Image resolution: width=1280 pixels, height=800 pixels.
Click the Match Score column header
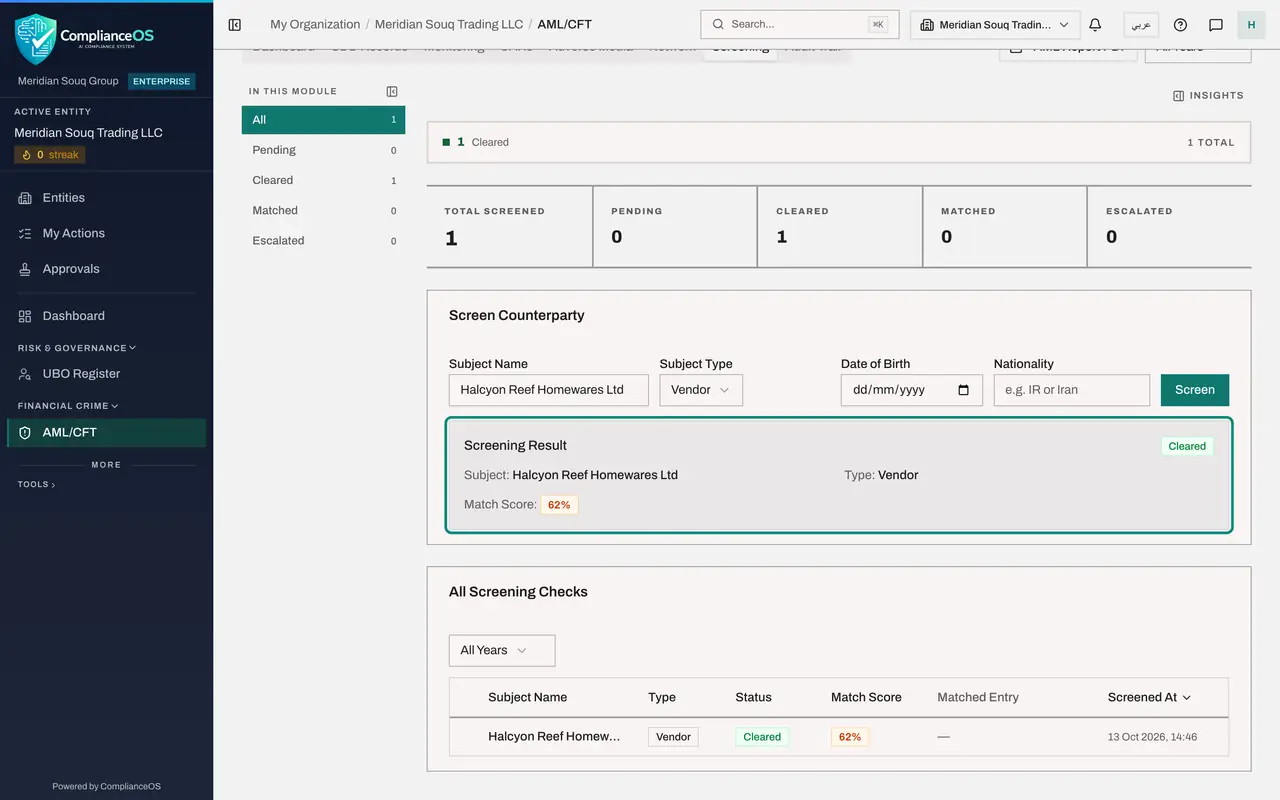866,697
